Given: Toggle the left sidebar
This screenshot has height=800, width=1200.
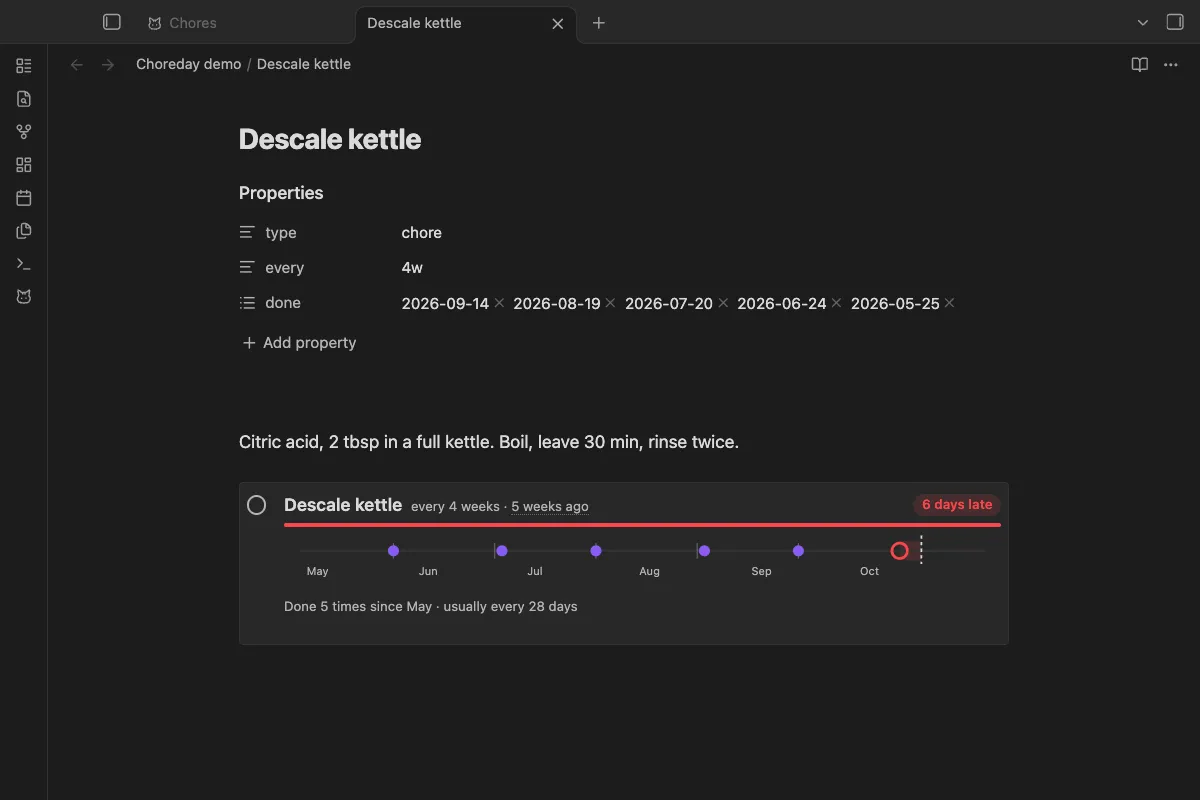Looking at the screenshot, I should pos(112,22).
